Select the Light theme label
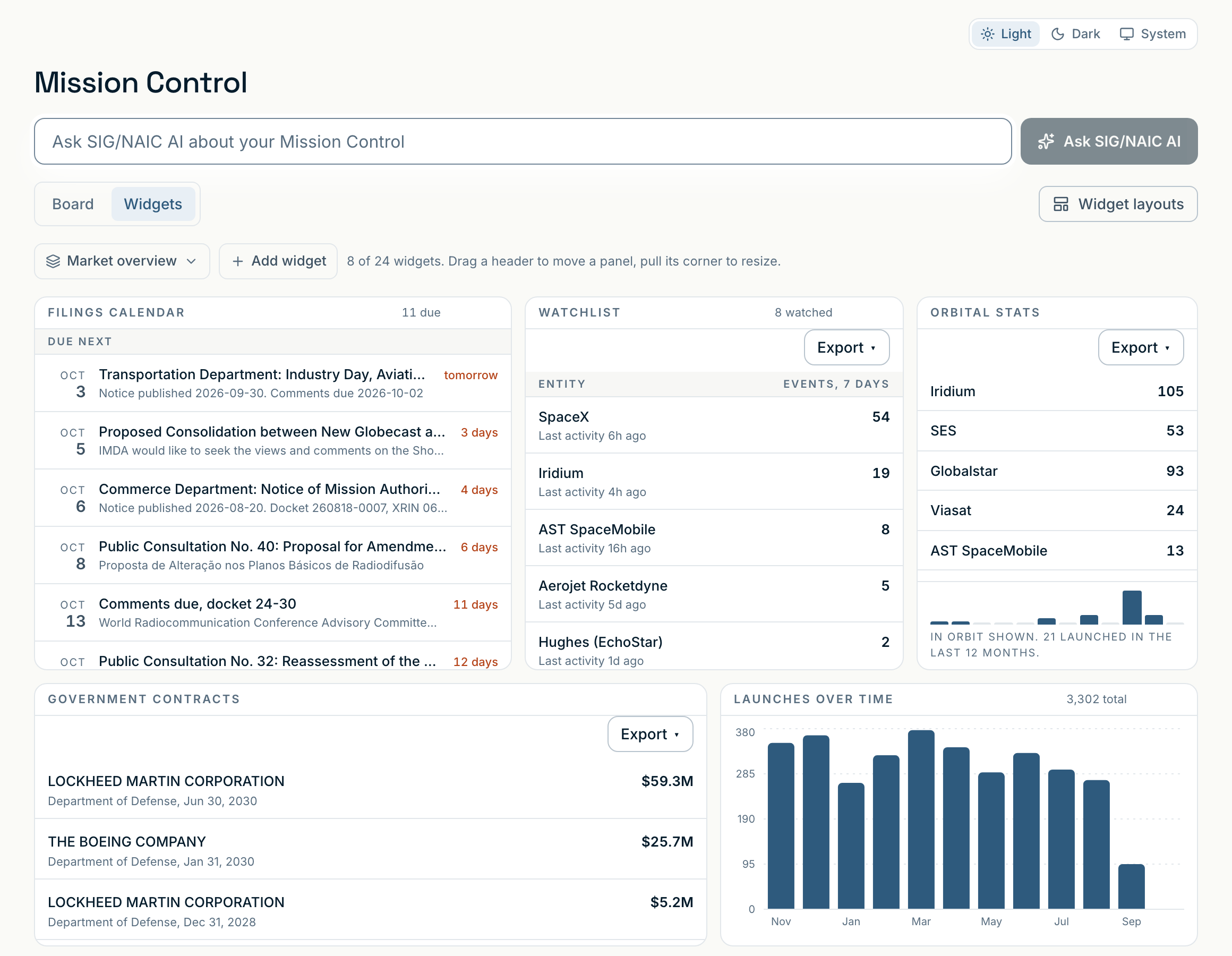Image resolution: width=1232 pixels, height=956 pixels. tap(1016, 34)
